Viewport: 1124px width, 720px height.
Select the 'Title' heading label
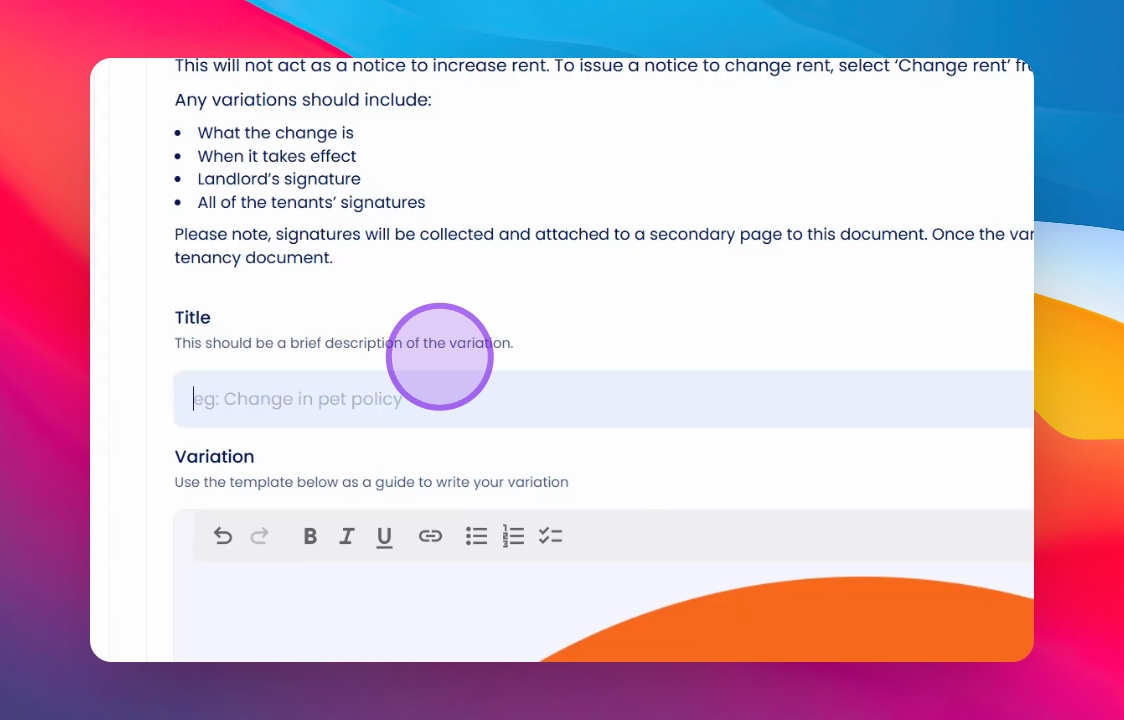click(x=193, y=317)
